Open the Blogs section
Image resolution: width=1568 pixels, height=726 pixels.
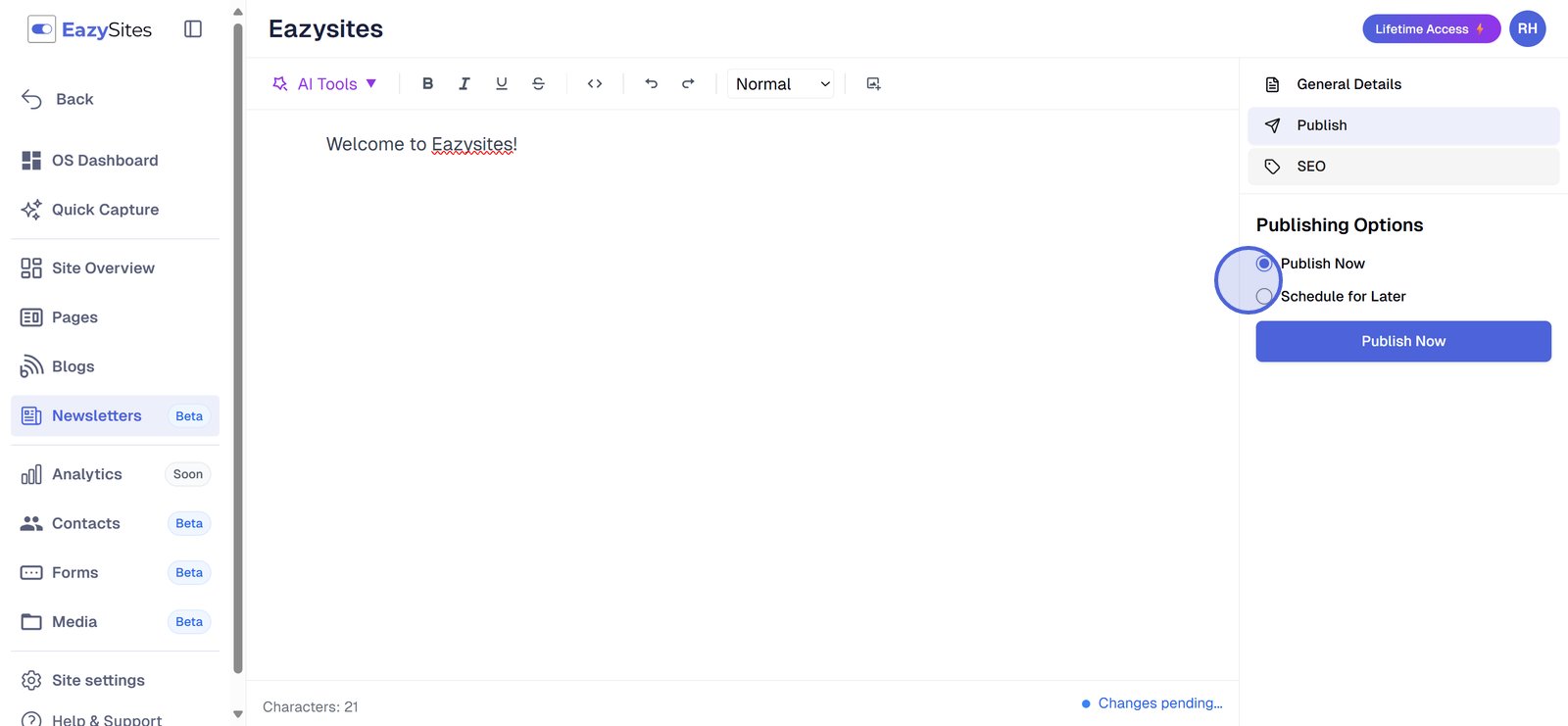[x=115, y=366]
